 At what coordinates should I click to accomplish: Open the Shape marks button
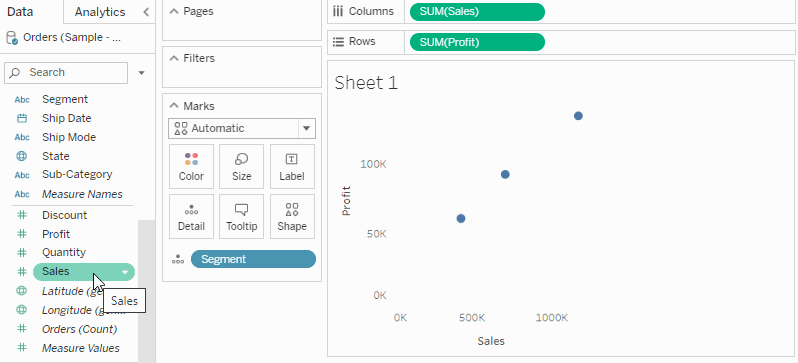[x=292, y=216]
